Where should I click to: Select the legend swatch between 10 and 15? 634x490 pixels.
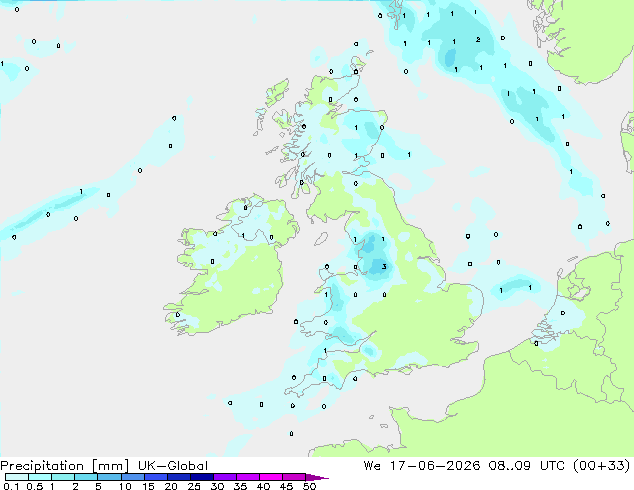click(x=133, y=477)
